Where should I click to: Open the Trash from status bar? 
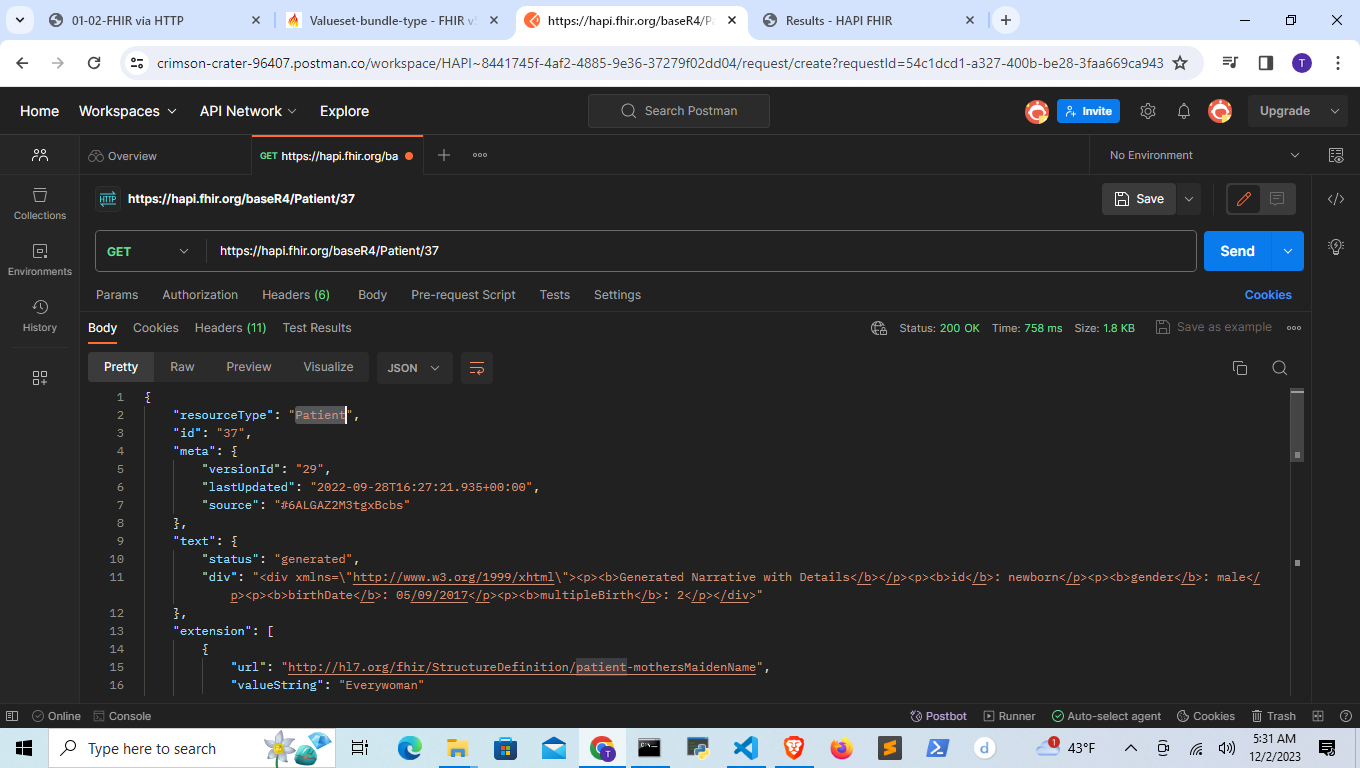[x=1273, y=716]
